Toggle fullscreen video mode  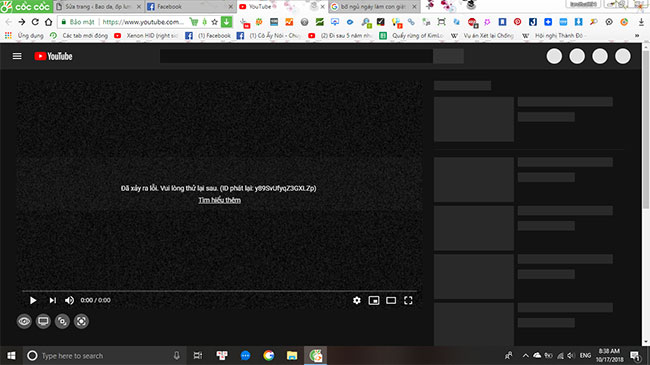click(408, 300)
